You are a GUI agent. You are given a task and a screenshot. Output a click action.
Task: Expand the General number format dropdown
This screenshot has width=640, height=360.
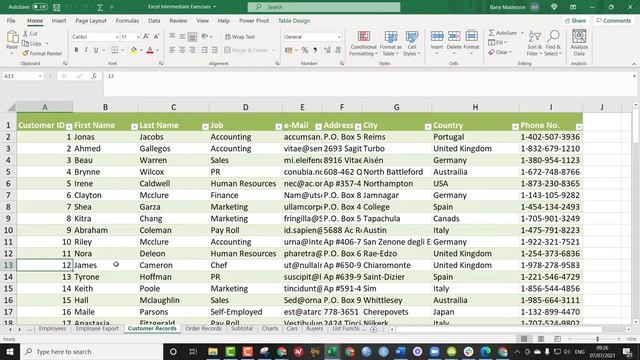pos(339,37)
